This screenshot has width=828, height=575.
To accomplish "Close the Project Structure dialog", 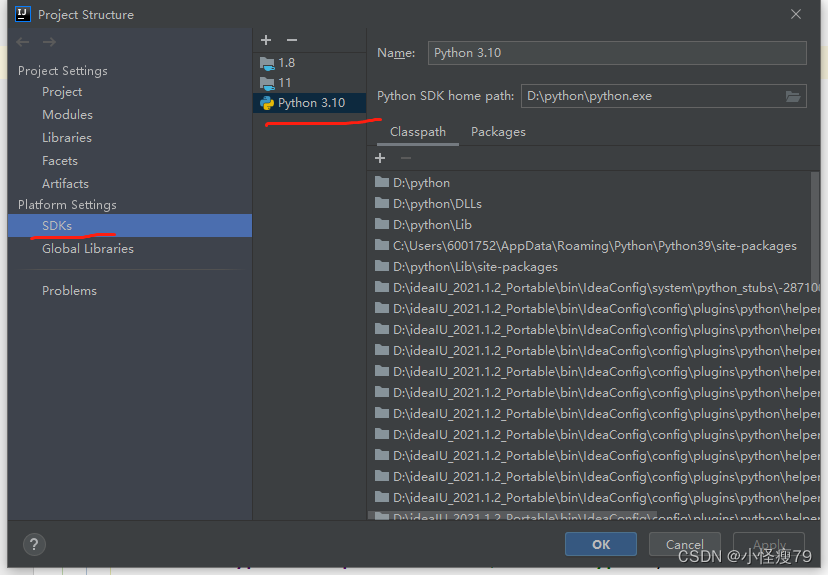I will 796,14.
